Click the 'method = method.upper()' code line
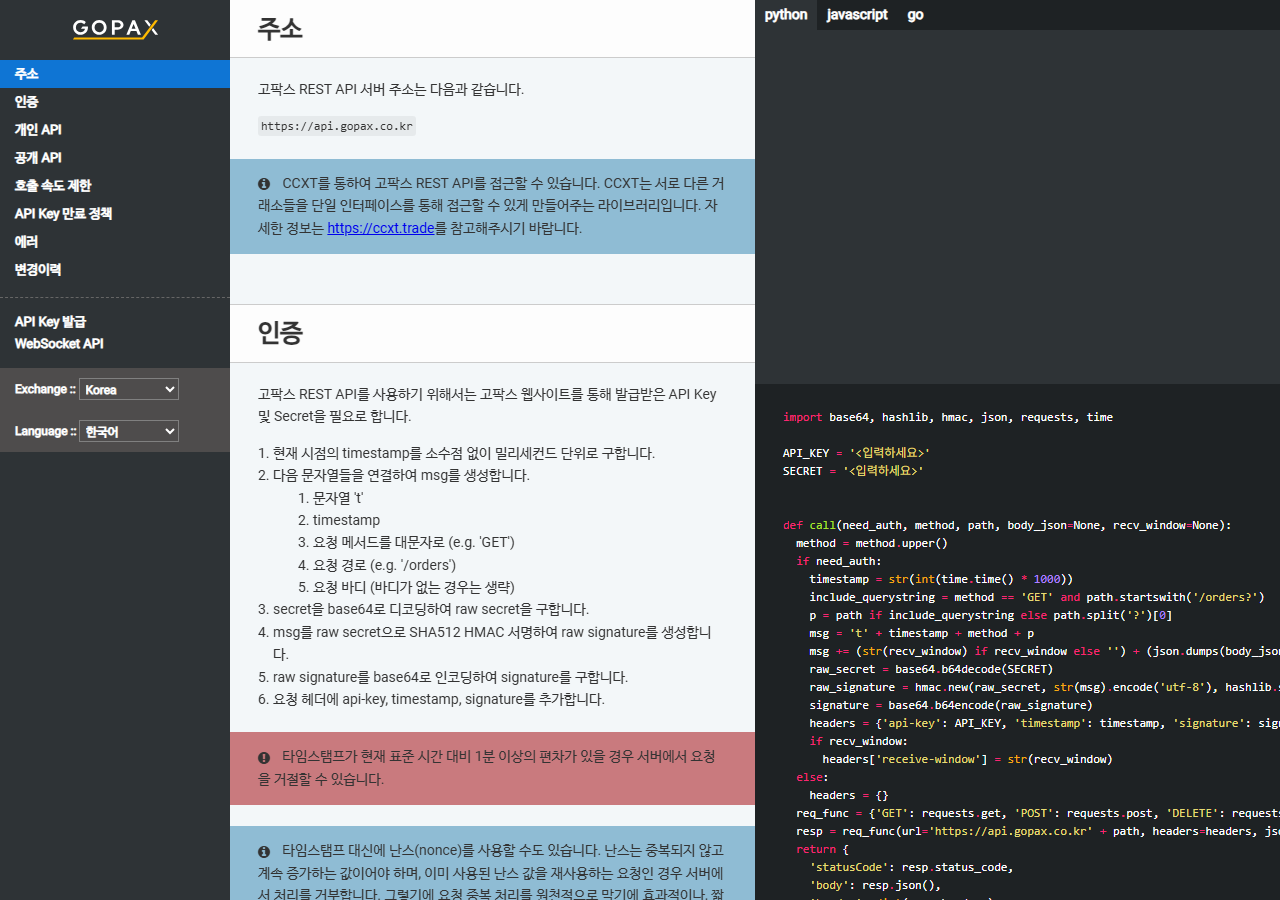 tap(872, 543)
